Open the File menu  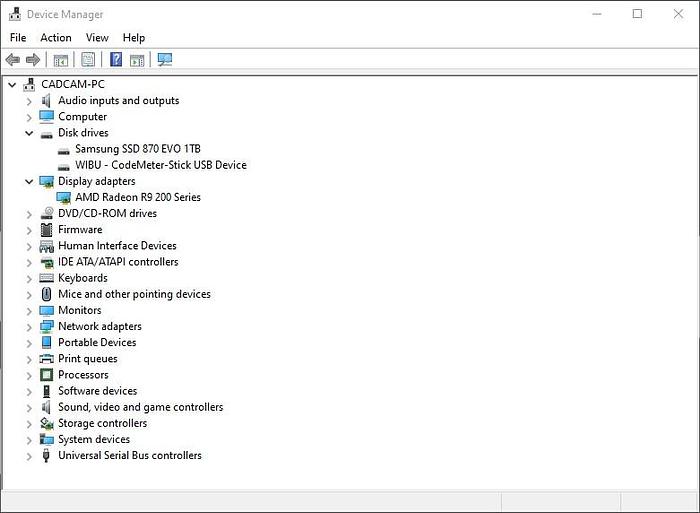click(18, 38)
